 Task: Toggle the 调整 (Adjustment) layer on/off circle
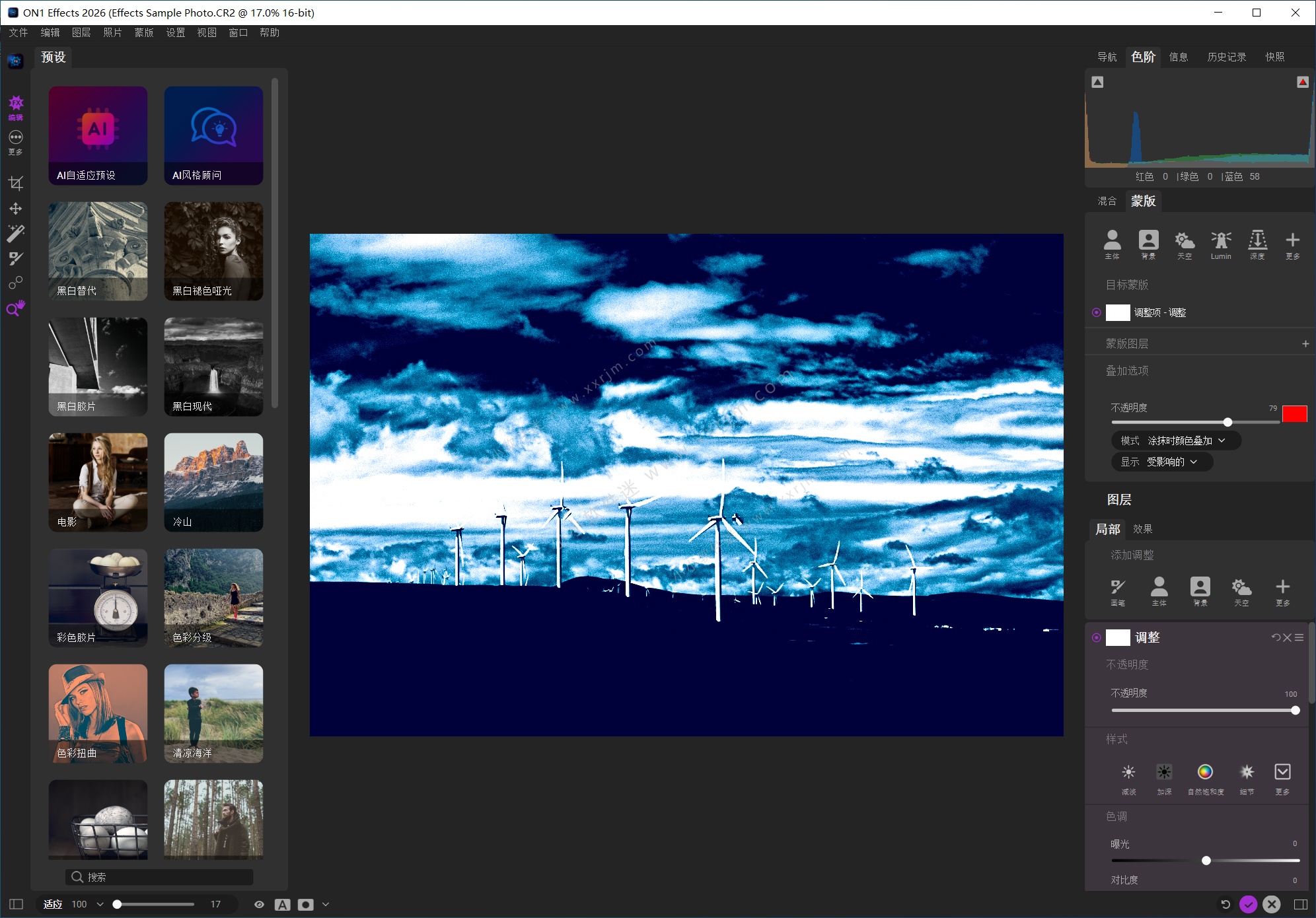(x=1097, y=637)
